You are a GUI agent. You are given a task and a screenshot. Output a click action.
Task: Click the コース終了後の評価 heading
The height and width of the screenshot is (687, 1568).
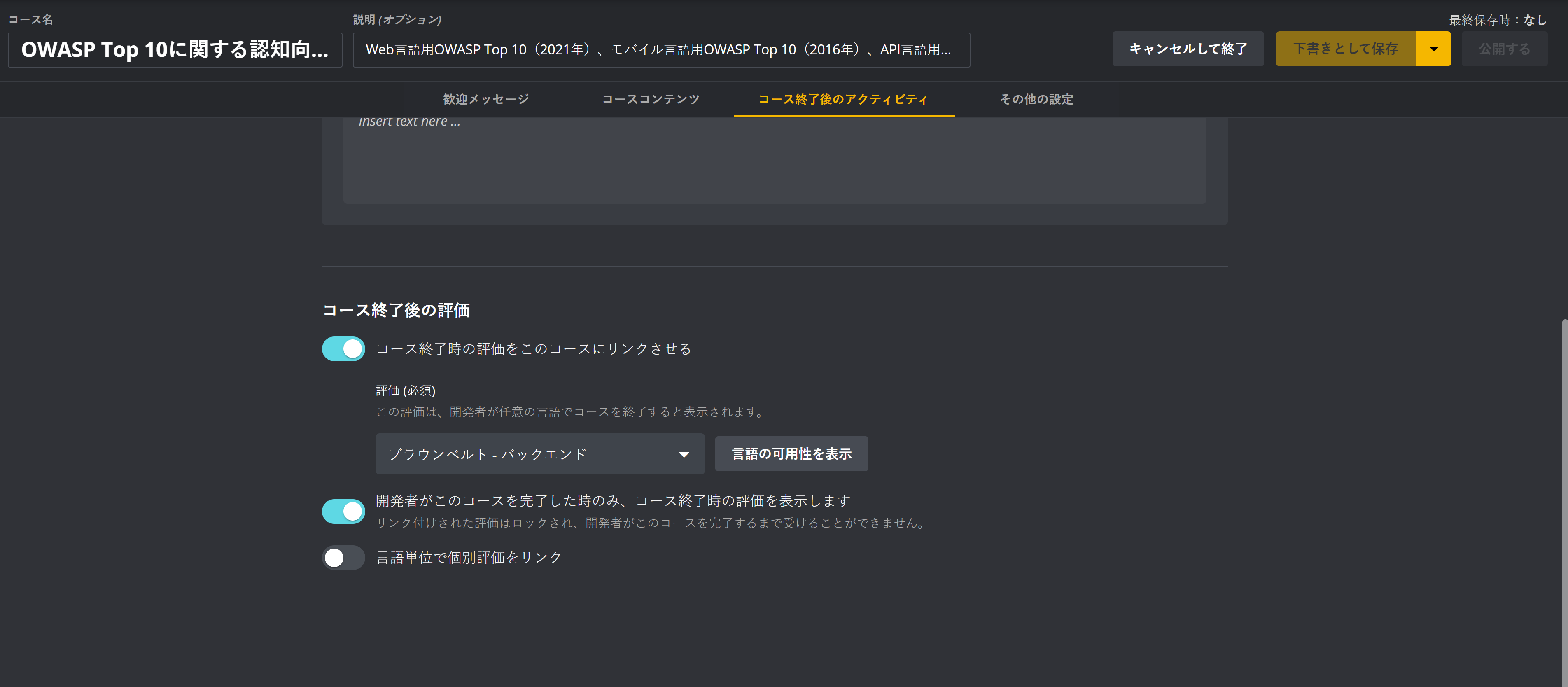396,310
